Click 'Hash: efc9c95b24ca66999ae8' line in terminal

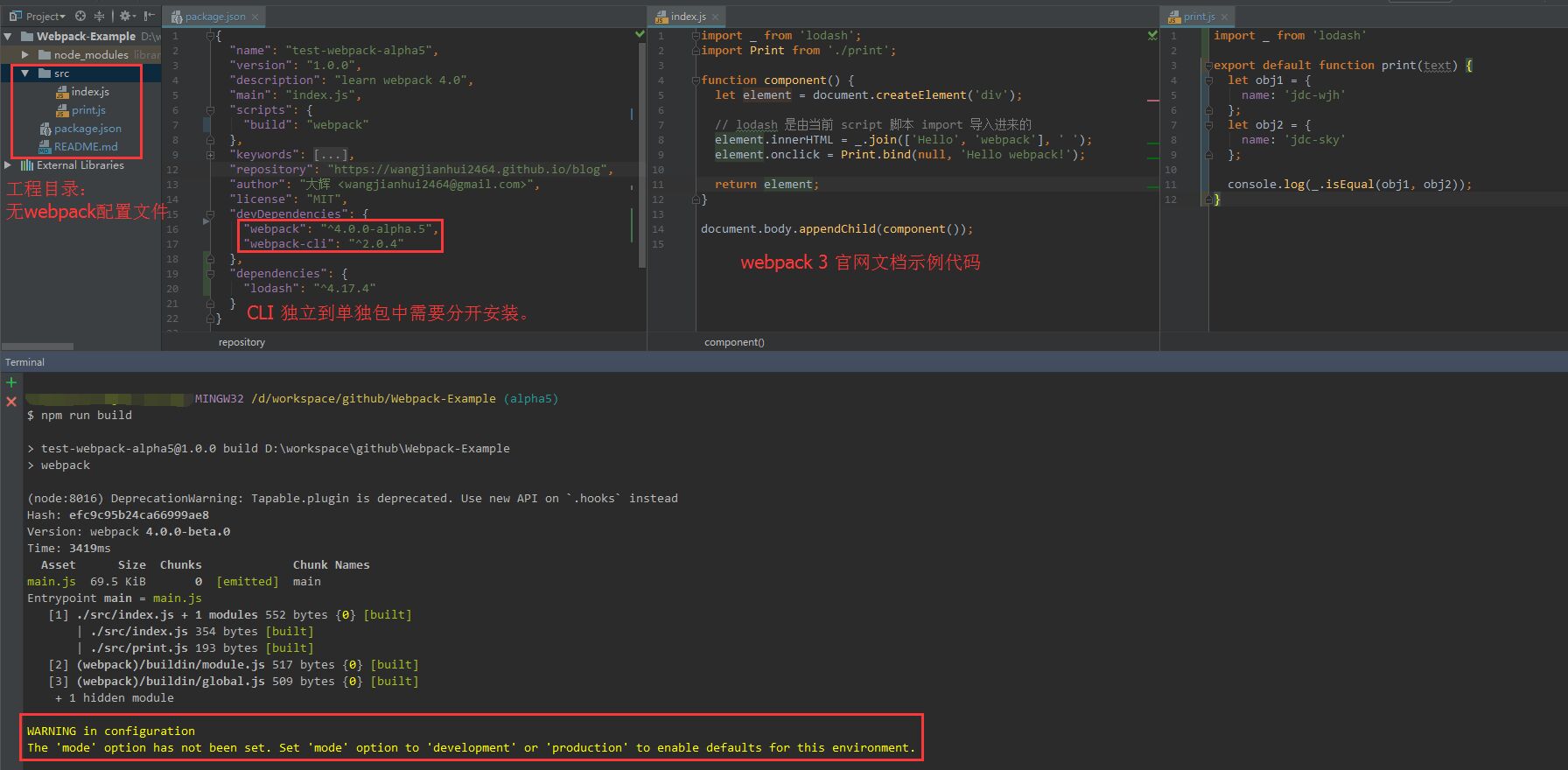point(118,515)
